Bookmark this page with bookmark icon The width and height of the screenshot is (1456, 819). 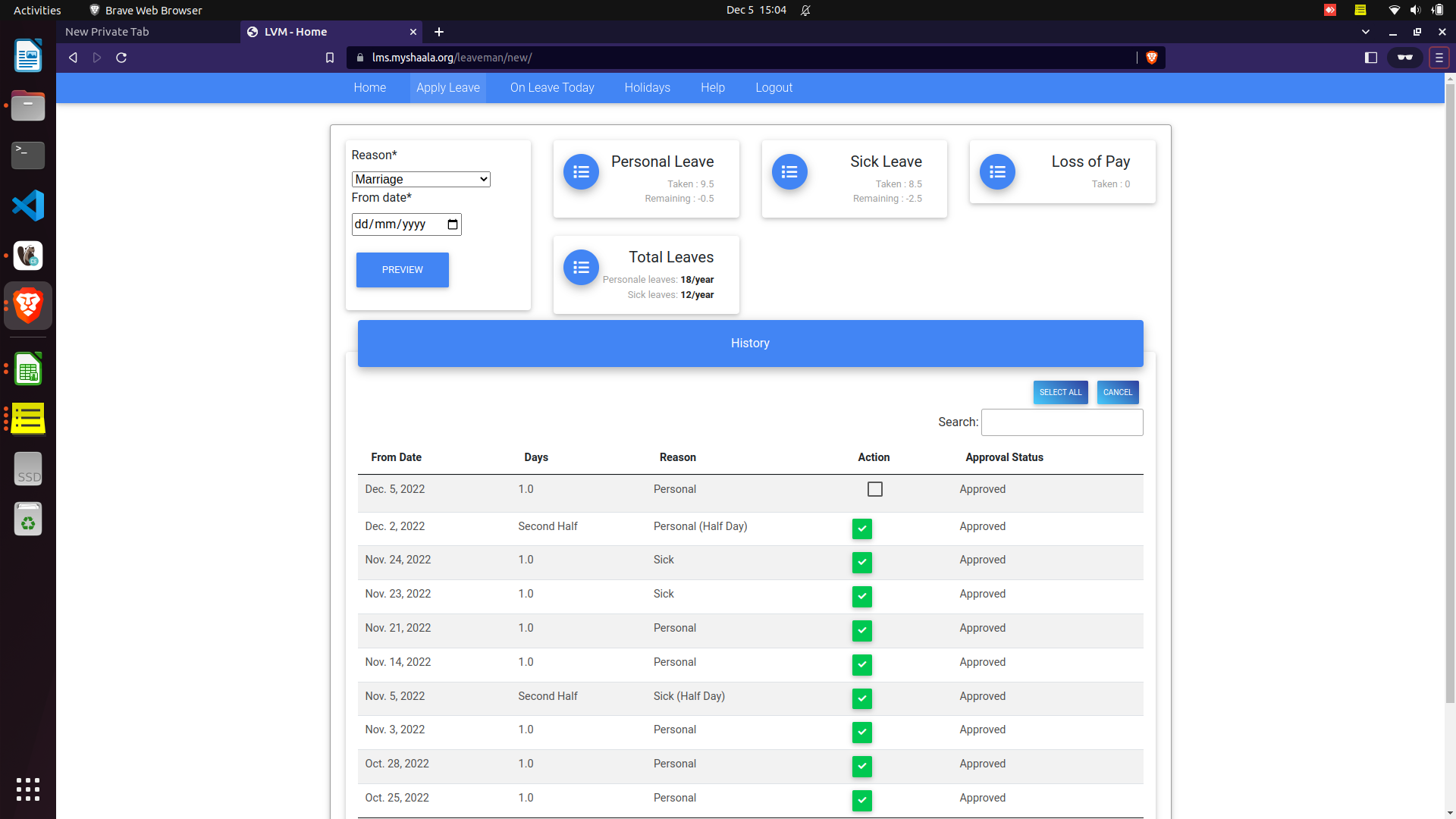(x=330, y=58)
